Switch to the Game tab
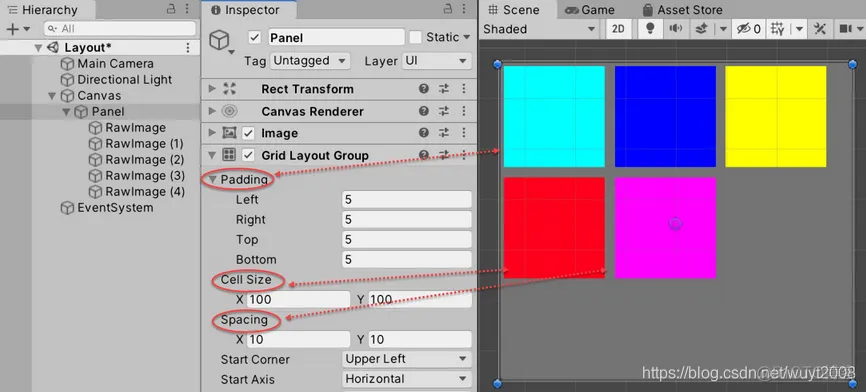This screenshot has height=392, width=866. pos(590,10)
